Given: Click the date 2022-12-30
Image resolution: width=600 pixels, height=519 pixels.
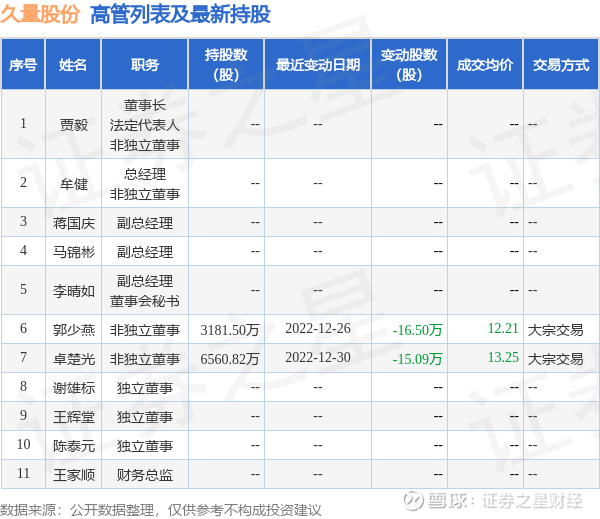Looking at the screenshot, I should coord(318,357).
